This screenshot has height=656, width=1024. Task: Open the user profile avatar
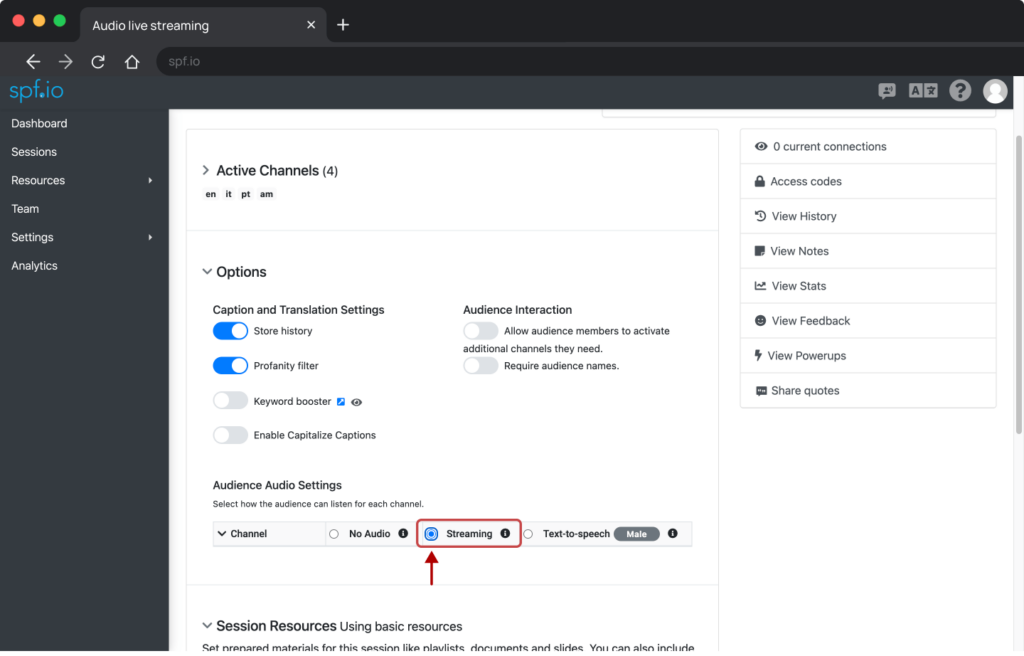tap(994, 90)
